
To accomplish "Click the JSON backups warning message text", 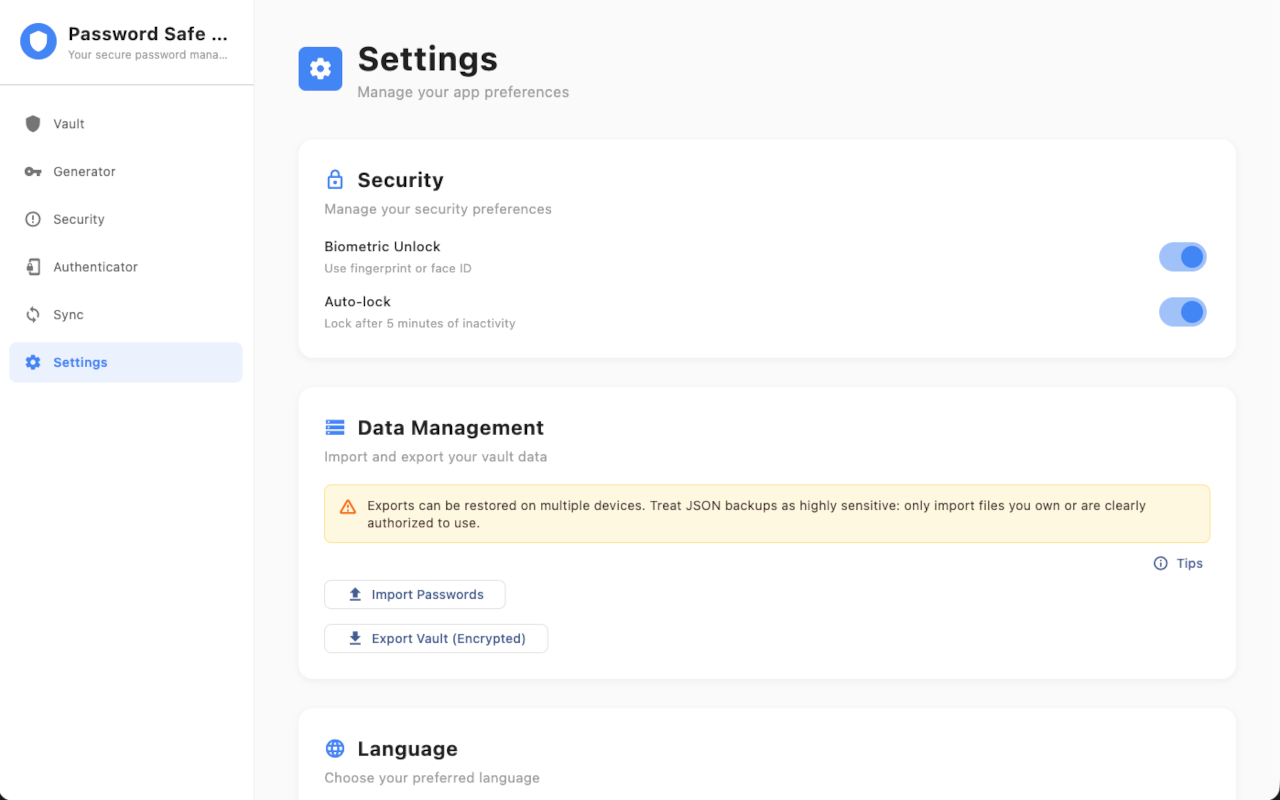I will click(x=757, y=514).
